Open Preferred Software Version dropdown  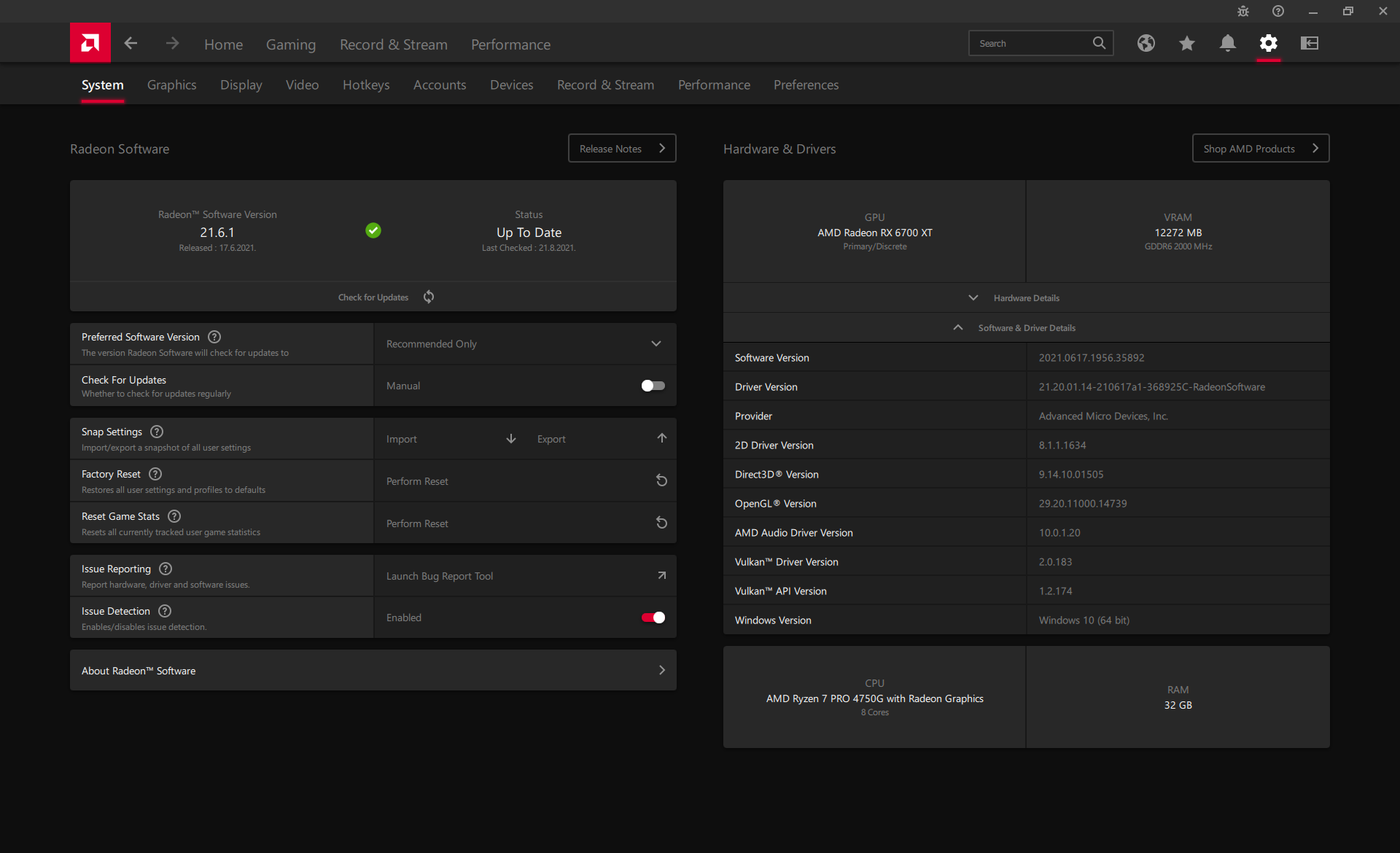click(x=525, y=344)
